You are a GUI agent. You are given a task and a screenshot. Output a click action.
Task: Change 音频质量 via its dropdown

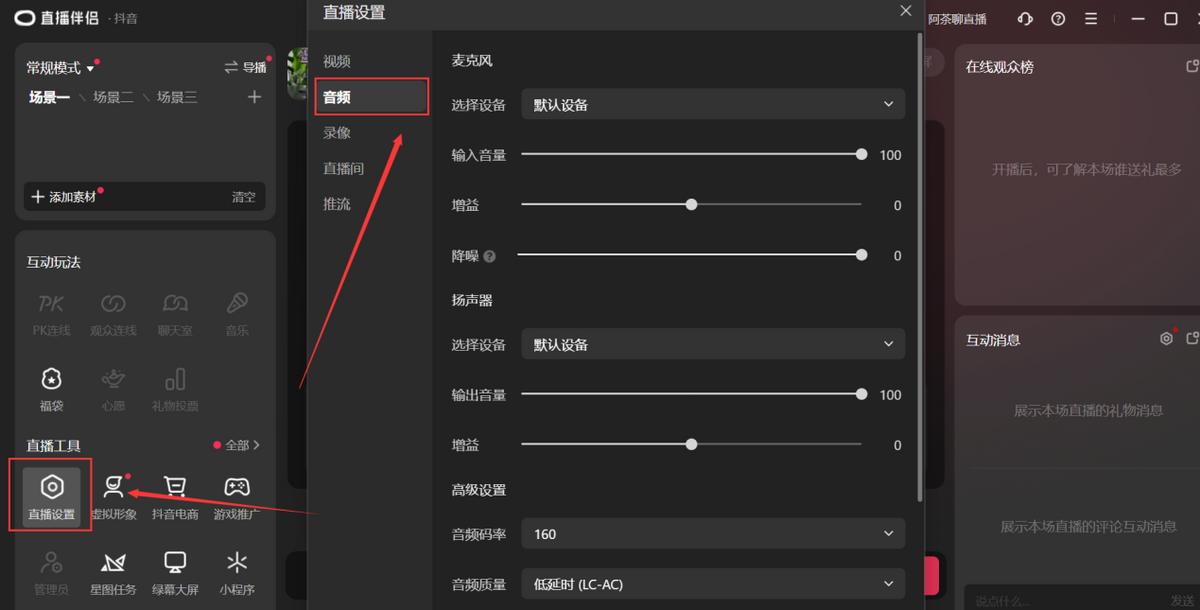713,583
